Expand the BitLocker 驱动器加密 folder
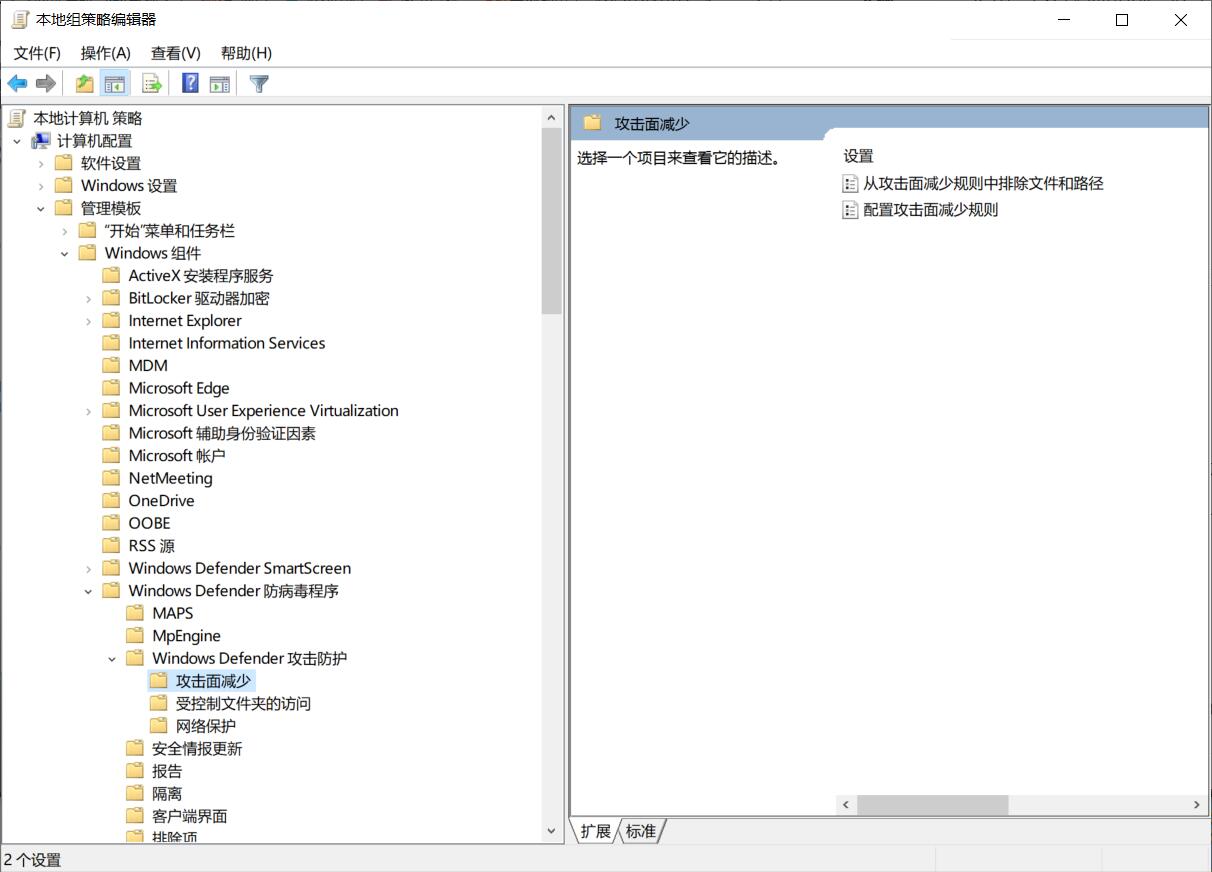 tap(88, 298)
